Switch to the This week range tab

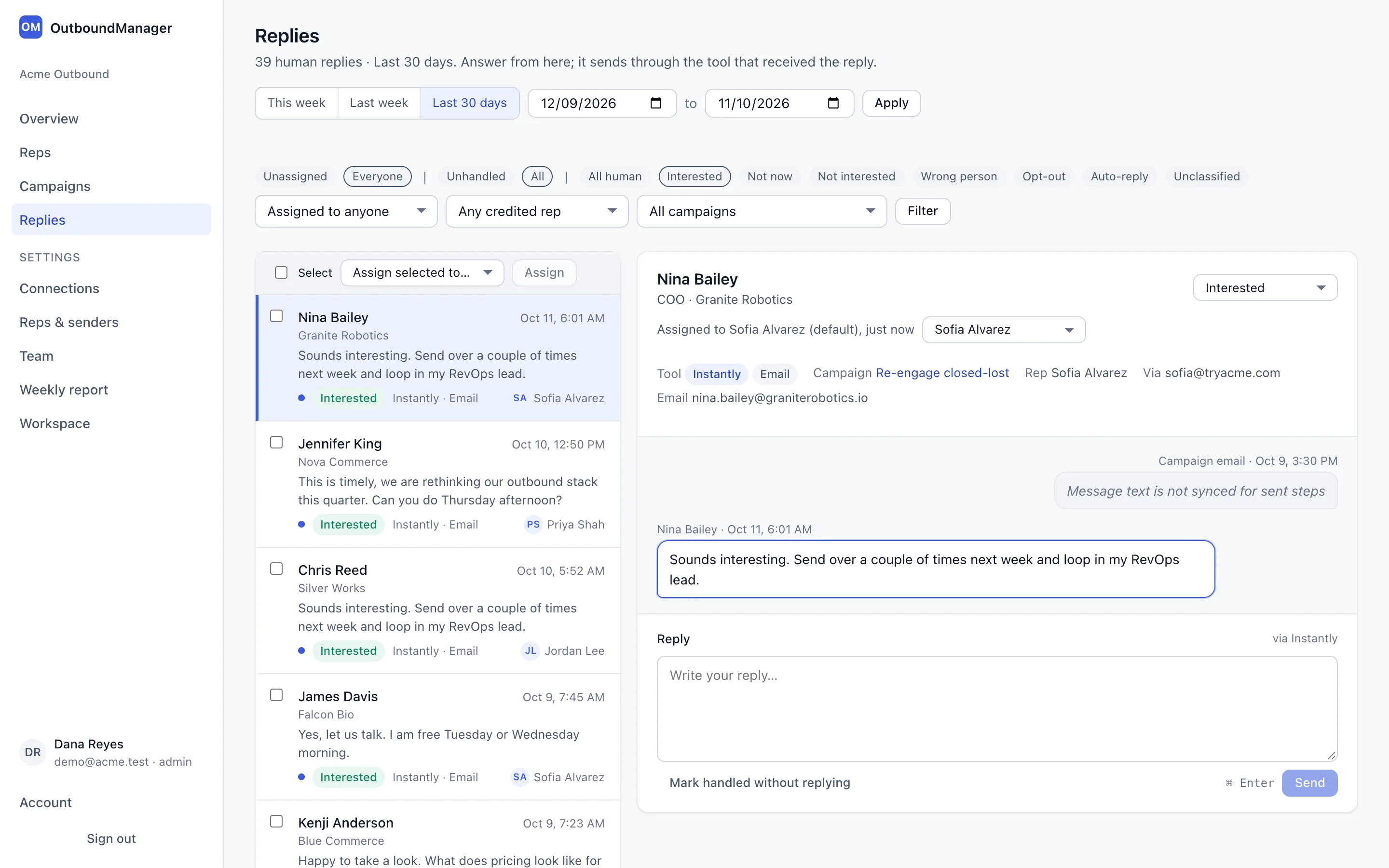click(x=296, y=103)
